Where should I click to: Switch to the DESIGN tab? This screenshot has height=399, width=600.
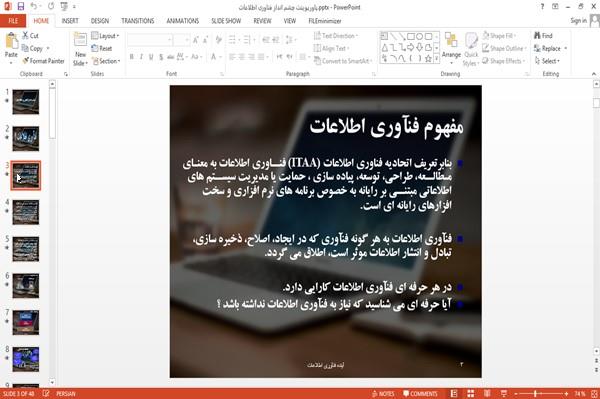tap(100, 21)
